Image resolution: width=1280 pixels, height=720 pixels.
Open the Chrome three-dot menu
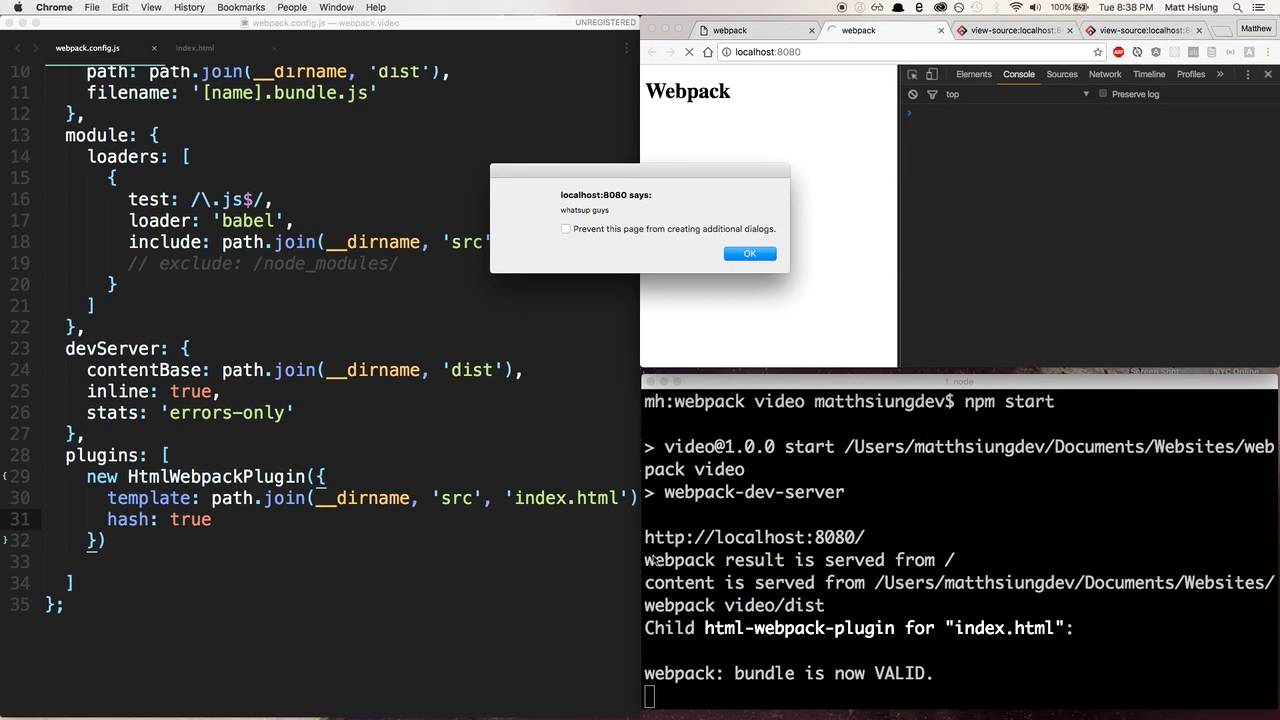click(1268, 52)
